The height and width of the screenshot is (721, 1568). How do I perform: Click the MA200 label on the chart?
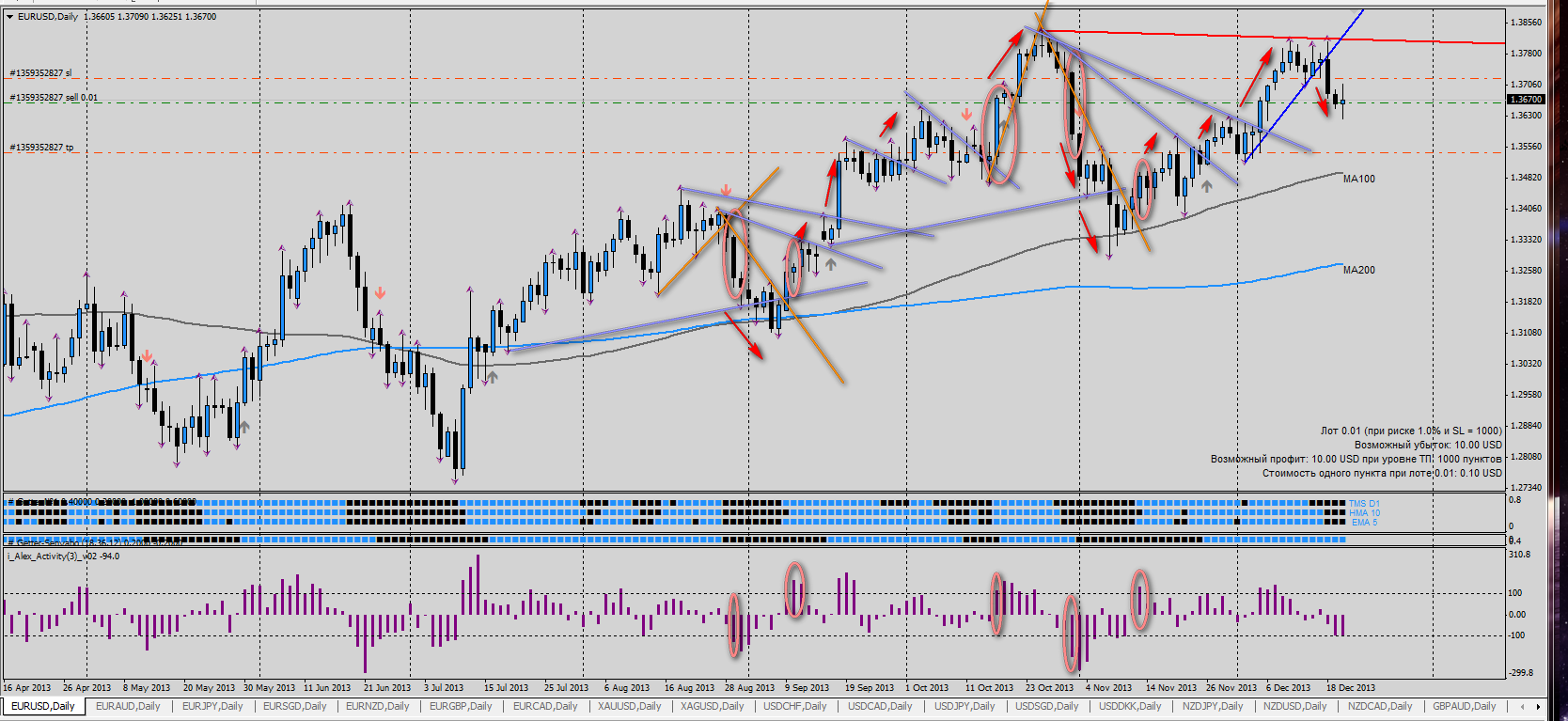coord(1358,270)
